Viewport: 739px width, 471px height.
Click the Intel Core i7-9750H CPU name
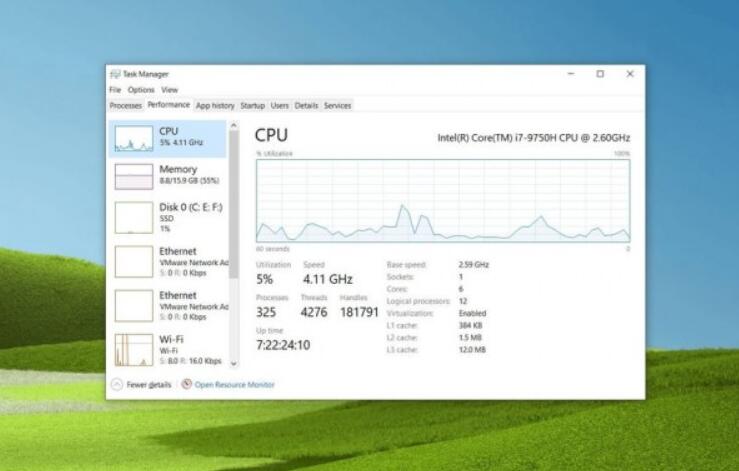534,138
